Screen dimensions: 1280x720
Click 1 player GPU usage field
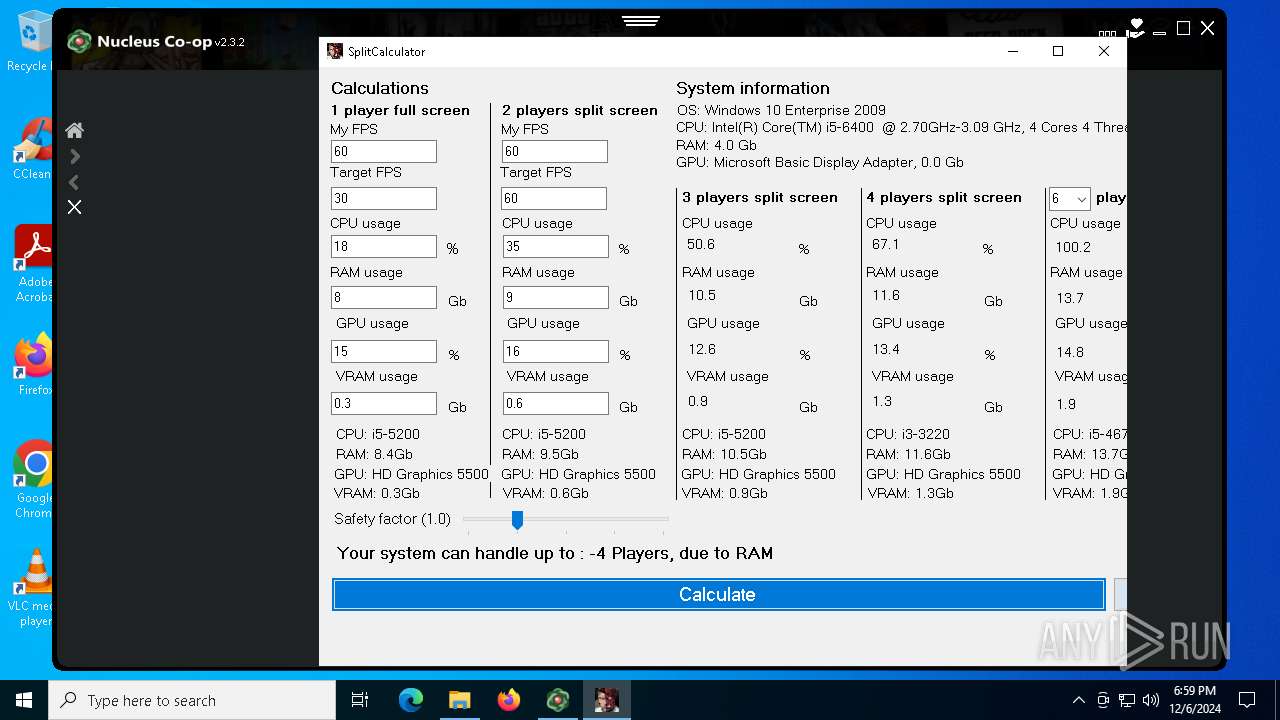[x=384, y=351]
